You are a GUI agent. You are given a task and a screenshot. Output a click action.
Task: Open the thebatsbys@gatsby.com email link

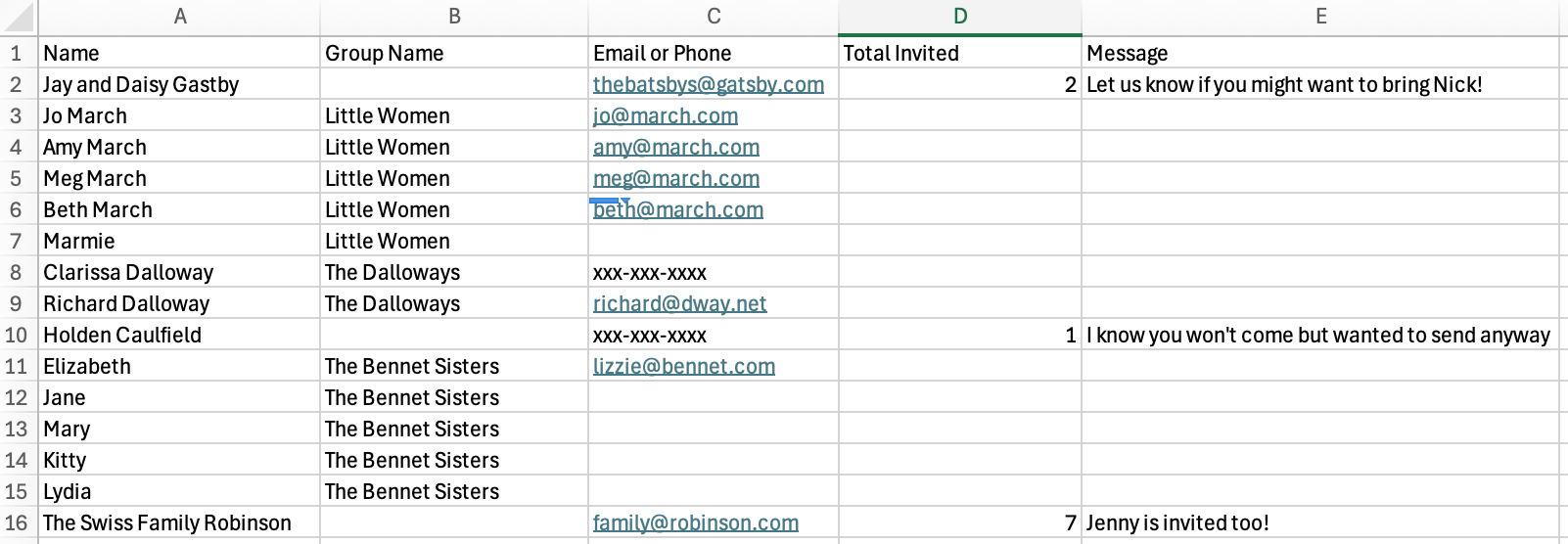tap(708, 85)
